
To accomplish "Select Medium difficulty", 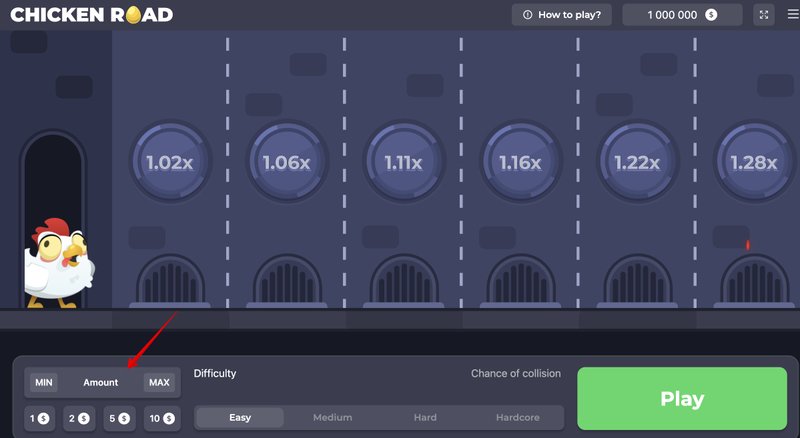I will (x=332, y=417).
